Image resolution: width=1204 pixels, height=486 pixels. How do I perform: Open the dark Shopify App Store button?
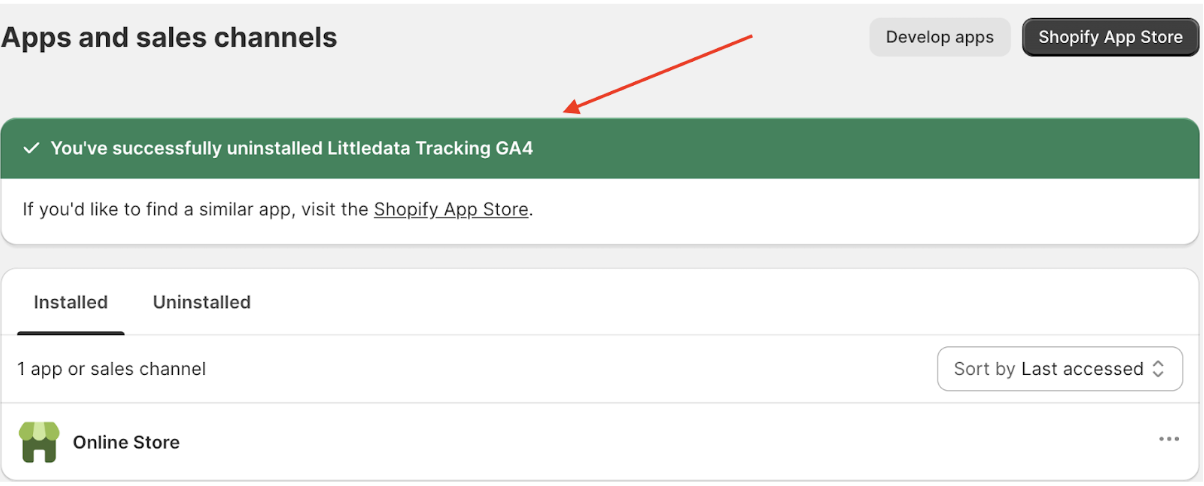(x=1110, y=37)
